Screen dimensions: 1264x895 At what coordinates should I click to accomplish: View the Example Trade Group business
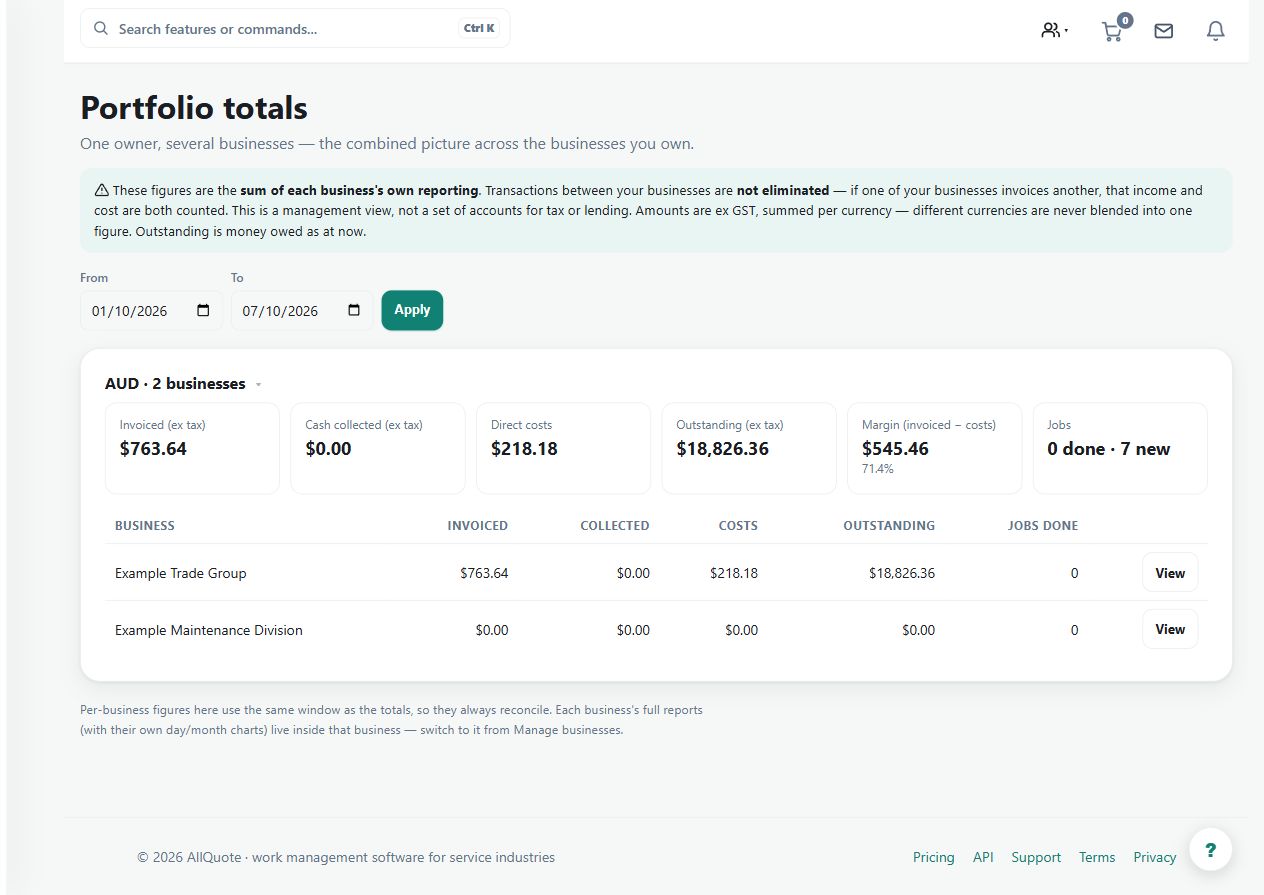point(1170,573)
